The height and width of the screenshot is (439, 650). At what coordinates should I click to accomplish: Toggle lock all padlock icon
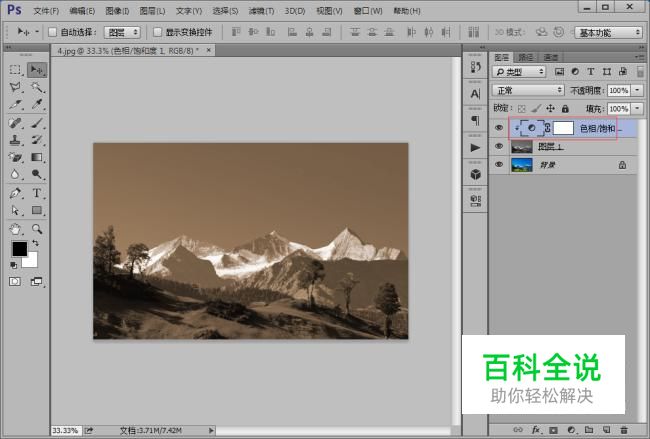pyautogui.click(x=565, y=109)
